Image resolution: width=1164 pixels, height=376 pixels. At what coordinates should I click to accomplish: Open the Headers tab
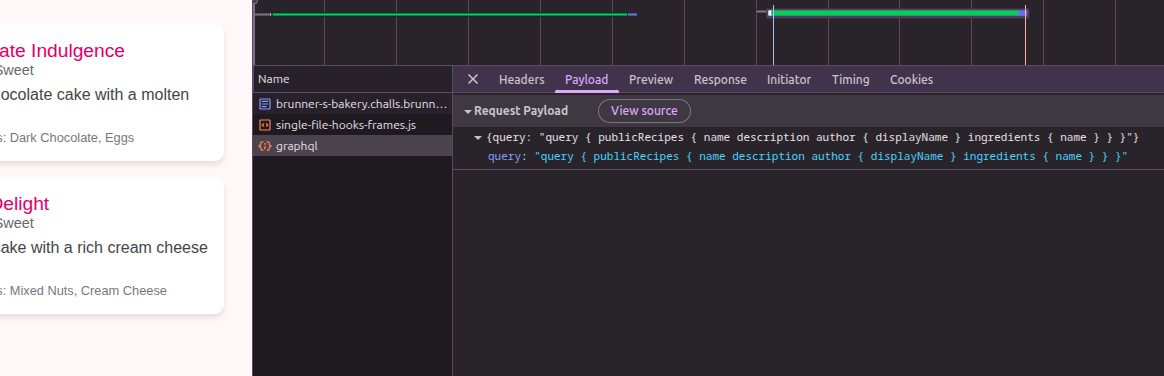pos(522,79)
